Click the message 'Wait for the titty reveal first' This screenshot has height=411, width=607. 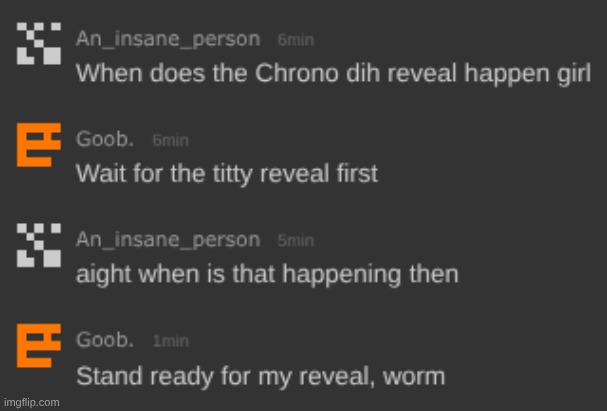[x=227, y=174]
